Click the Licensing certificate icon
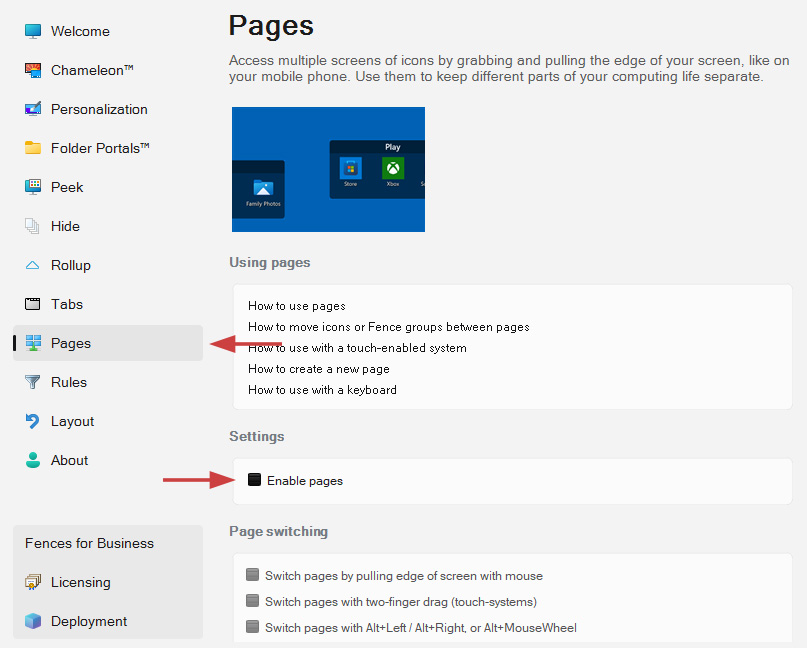The height and width of the screenshot is (648, 807). pyautogui.click(x=33, y=582)
